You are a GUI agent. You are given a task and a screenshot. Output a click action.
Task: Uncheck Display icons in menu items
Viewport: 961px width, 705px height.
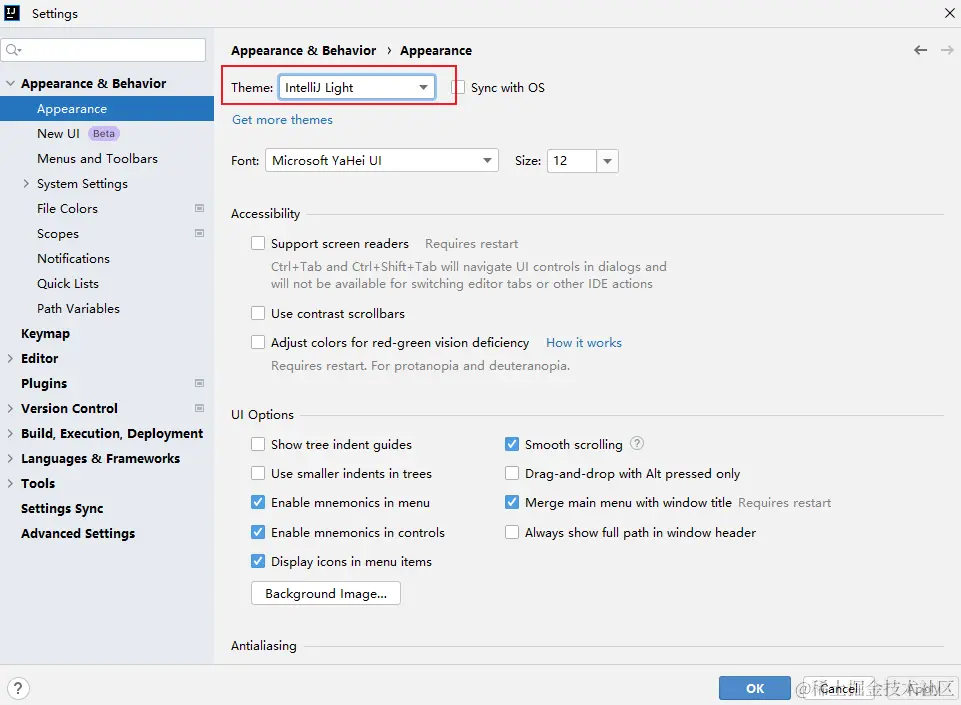pyautogui.click(x=258, y=561)
